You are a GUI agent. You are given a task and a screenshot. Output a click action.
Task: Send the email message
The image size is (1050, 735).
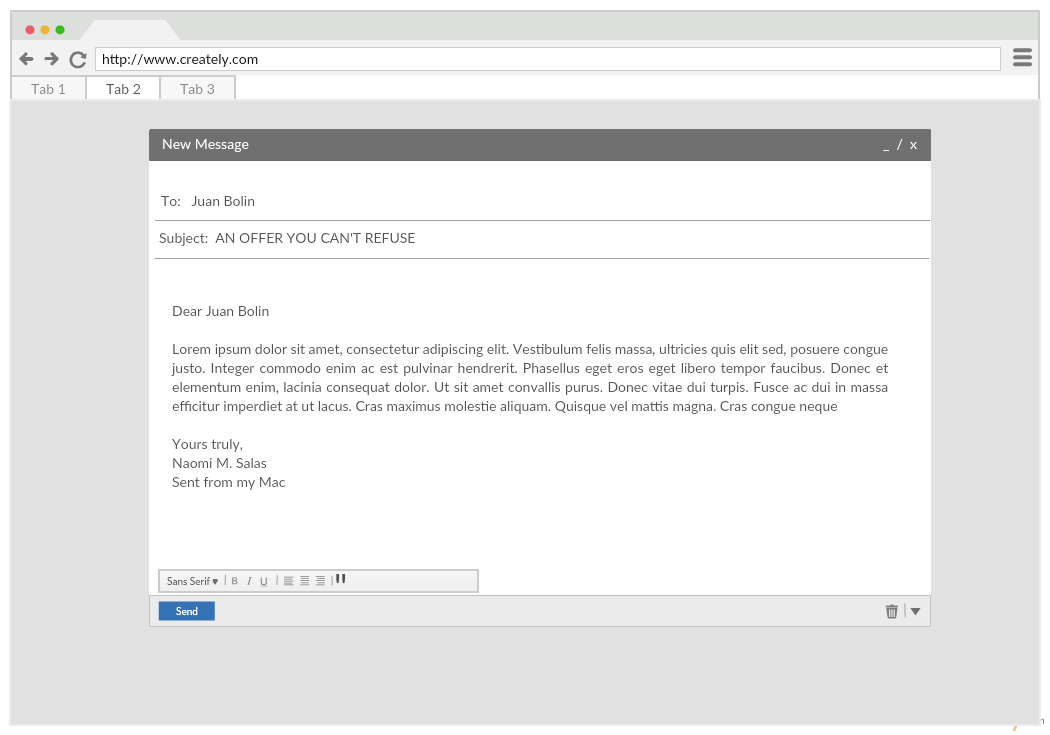click(187, 611)
